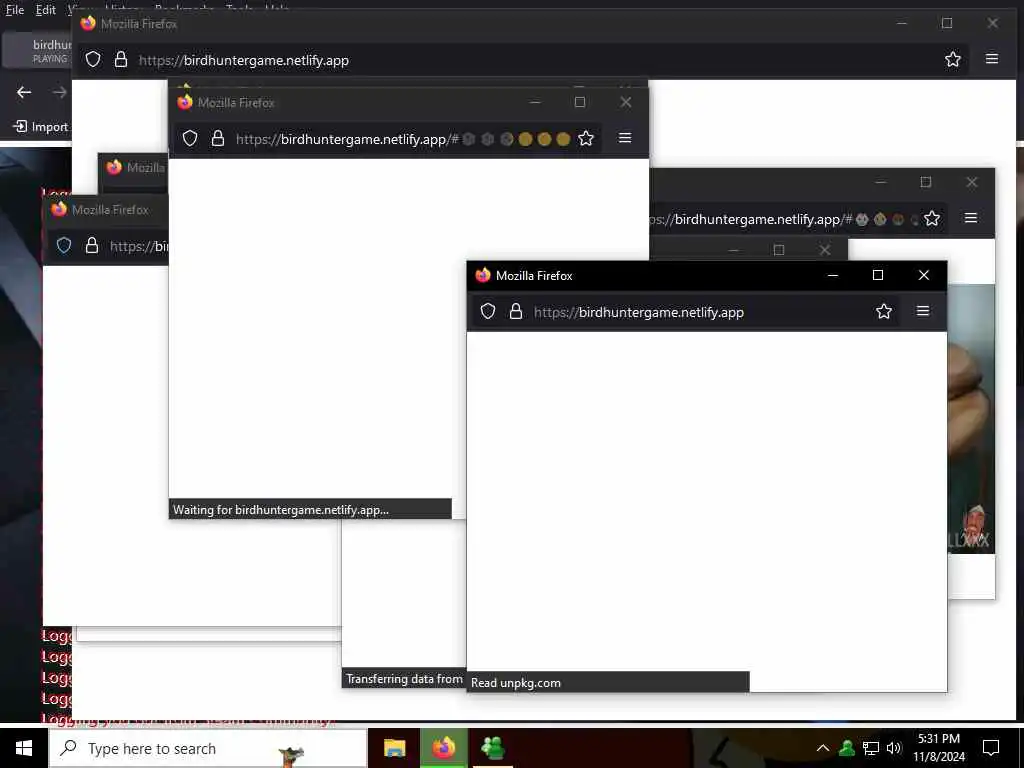Maximize the large top Firefox window
The image size is (1024, 768).
[x=947, y=23]
